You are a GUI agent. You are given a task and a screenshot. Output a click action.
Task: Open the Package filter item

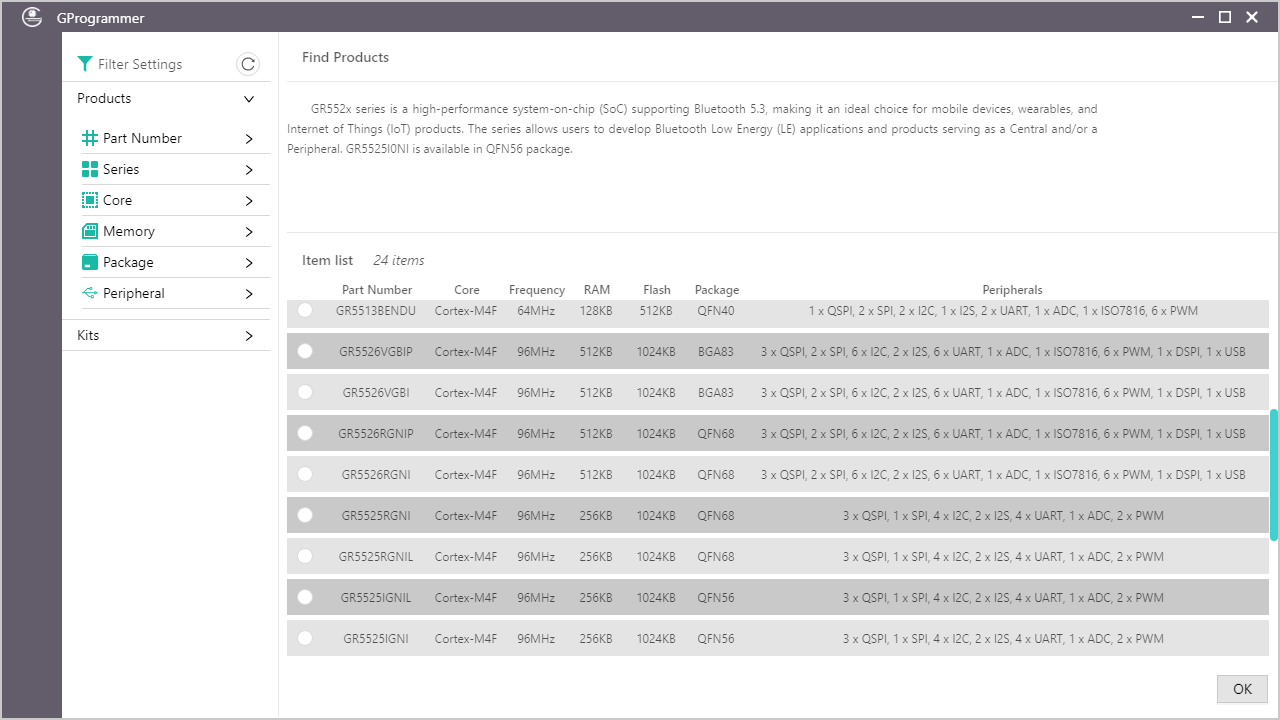[174, 262]
